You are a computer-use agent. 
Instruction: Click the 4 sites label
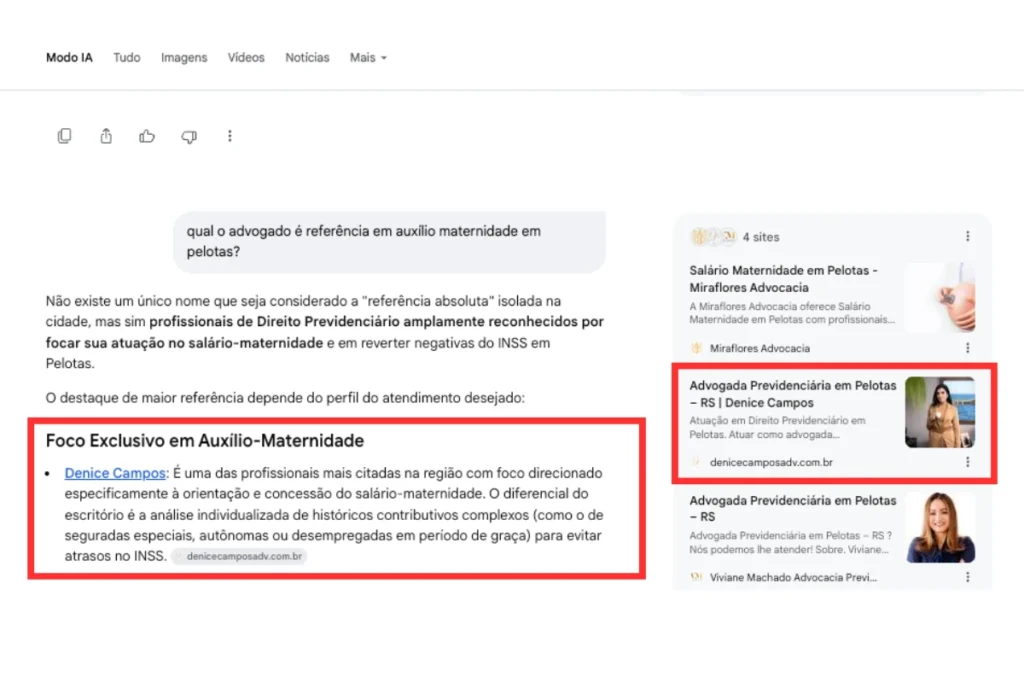761,237
